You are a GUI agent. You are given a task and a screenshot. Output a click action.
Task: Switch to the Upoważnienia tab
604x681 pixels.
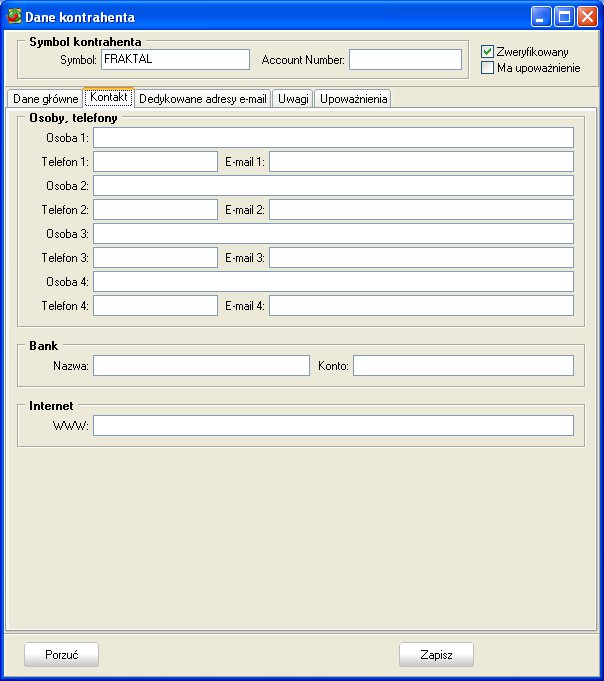[x=353, y=99]
